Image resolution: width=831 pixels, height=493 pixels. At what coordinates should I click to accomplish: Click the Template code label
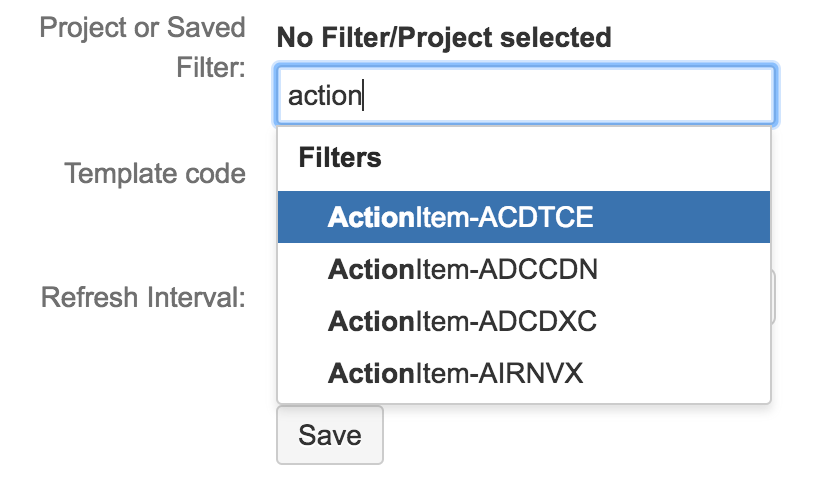coord(155,173)
